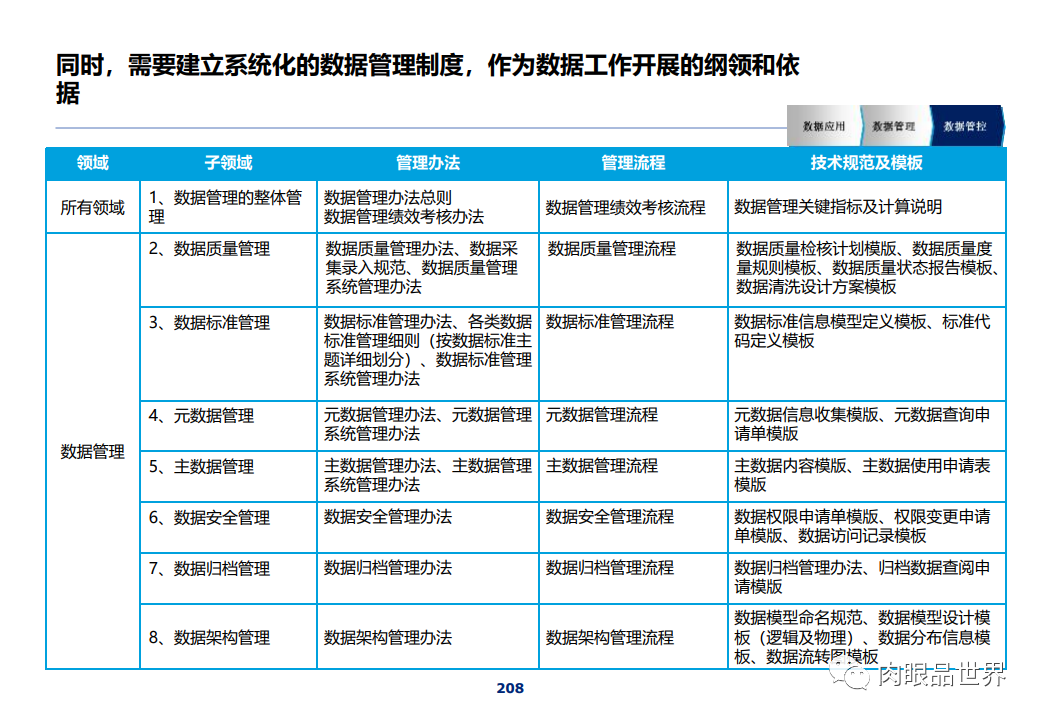Viewport: 1040px width, 720px height.
Task: Select the 8、数据架构管理 cell
Action: tap(228, 636)
